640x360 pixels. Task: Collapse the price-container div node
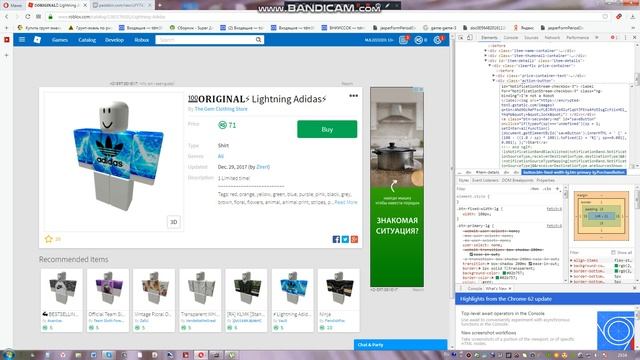point(490,65)
